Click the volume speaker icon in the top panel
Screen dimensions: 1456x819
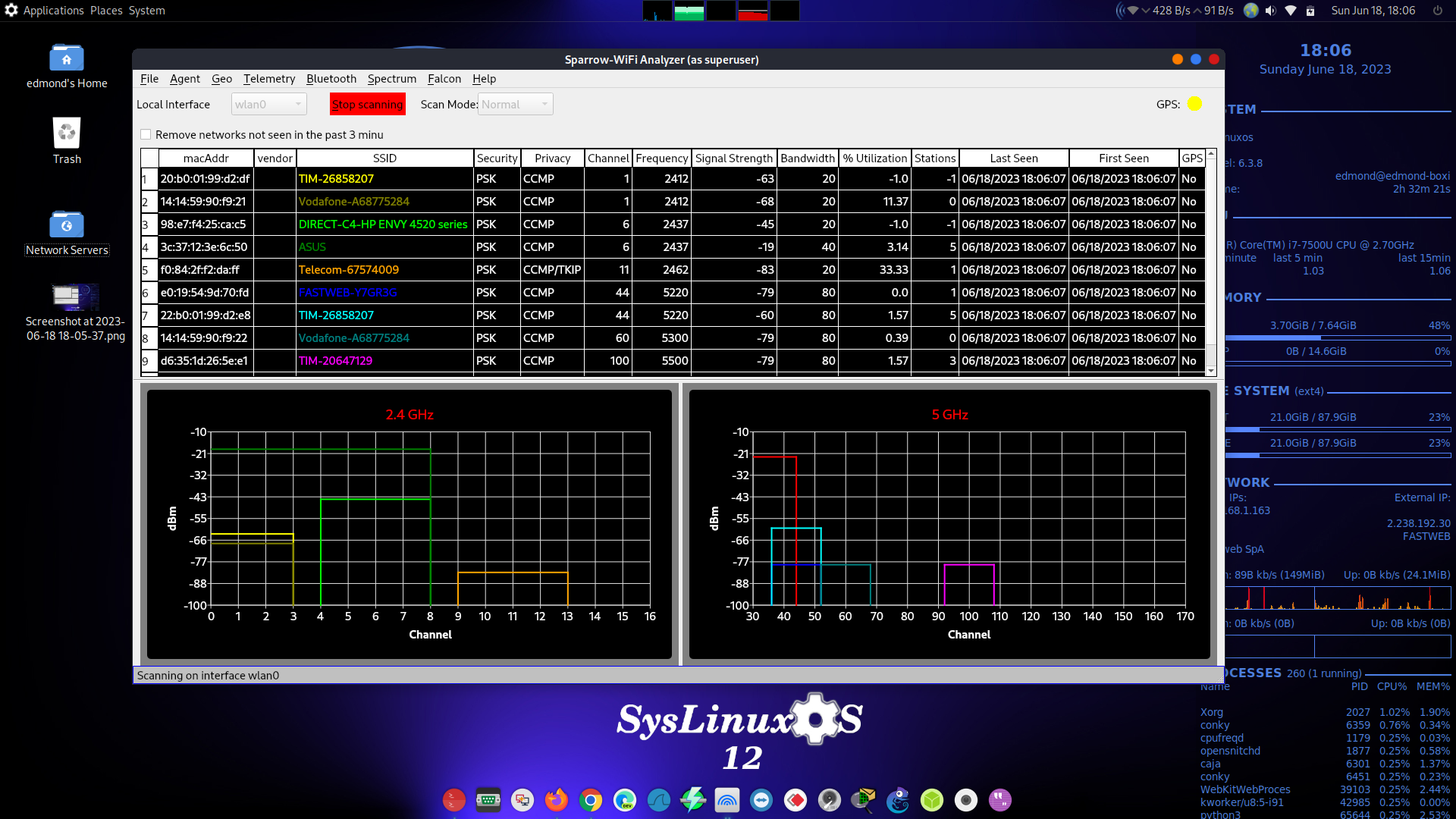[x=1271, y=11]
